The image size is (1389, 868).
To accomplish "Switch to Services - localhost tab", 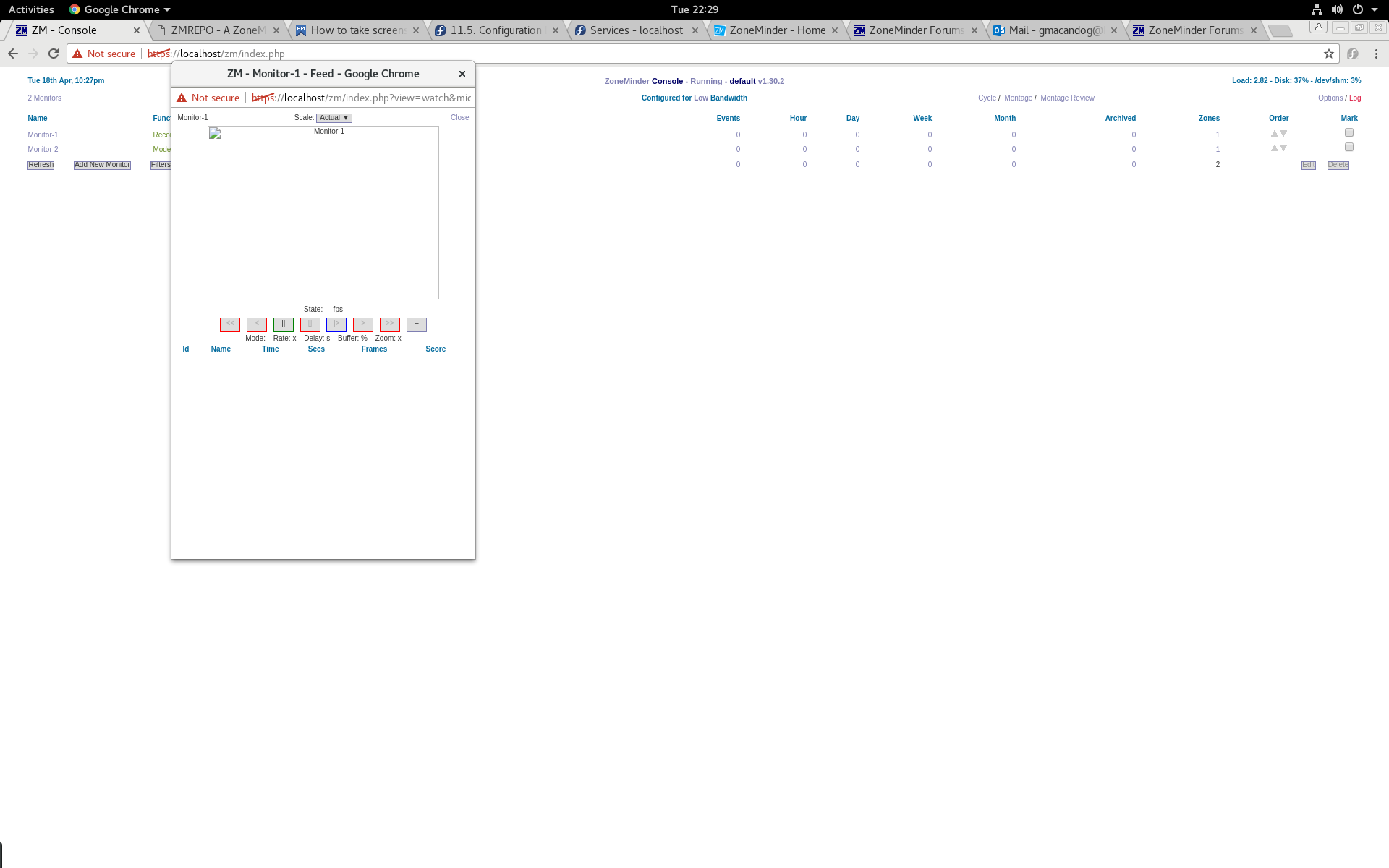I will [x=636, y=30].
